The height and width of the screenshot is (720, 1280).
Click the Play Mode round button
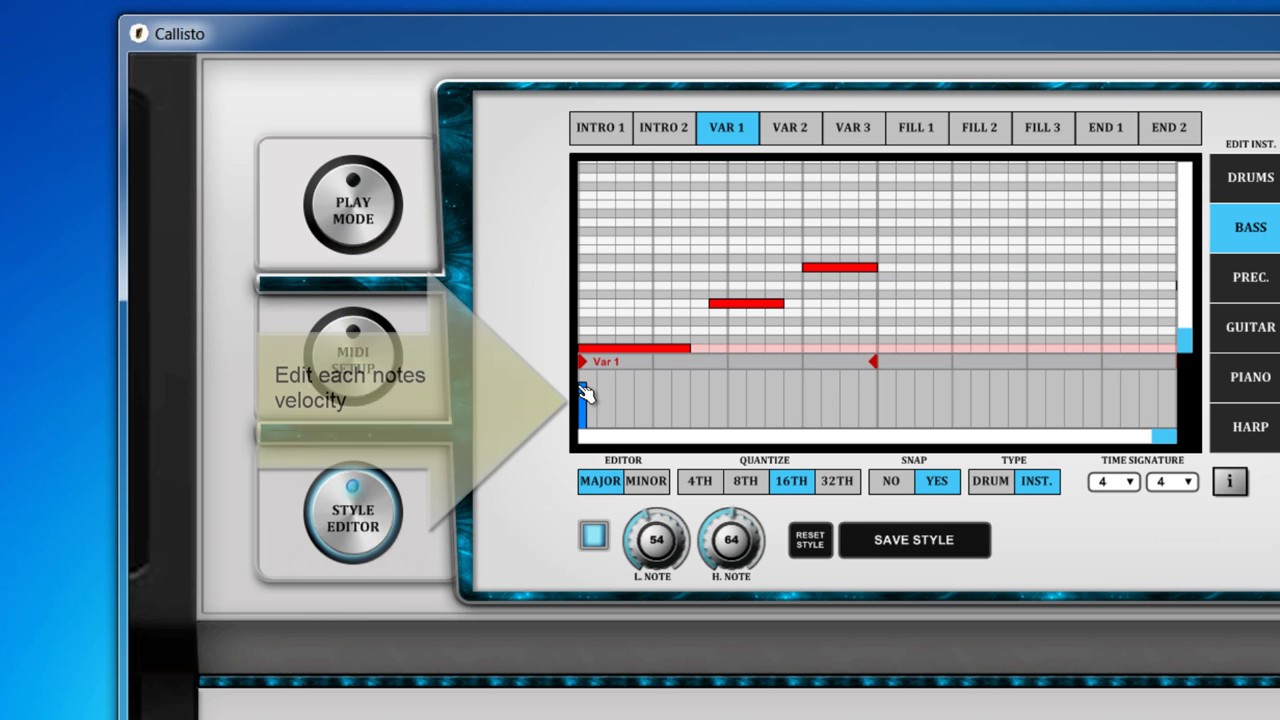click(x=353, y=205)
